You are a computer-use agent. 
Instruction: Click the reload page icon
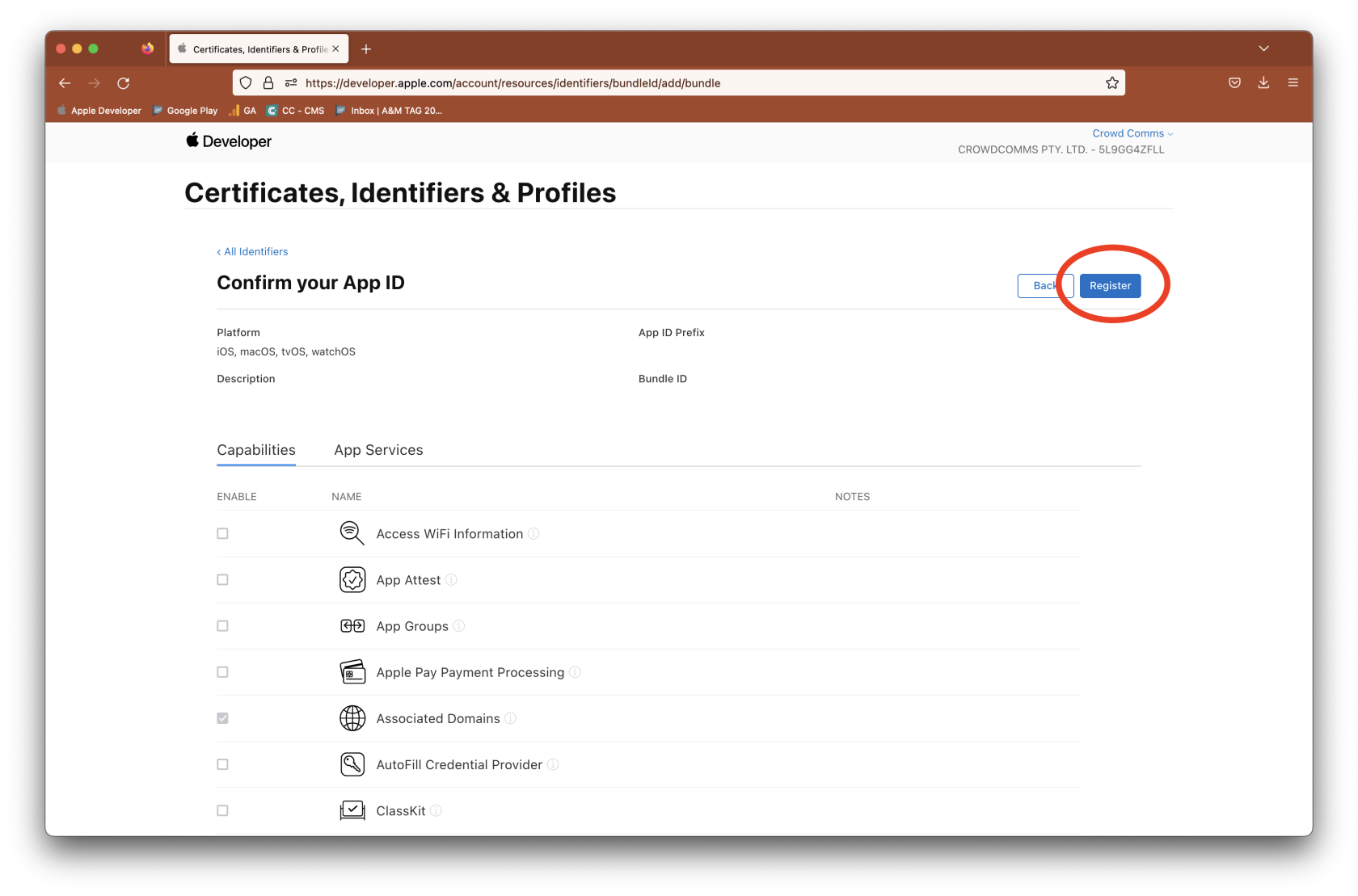(x=124, y=83)
